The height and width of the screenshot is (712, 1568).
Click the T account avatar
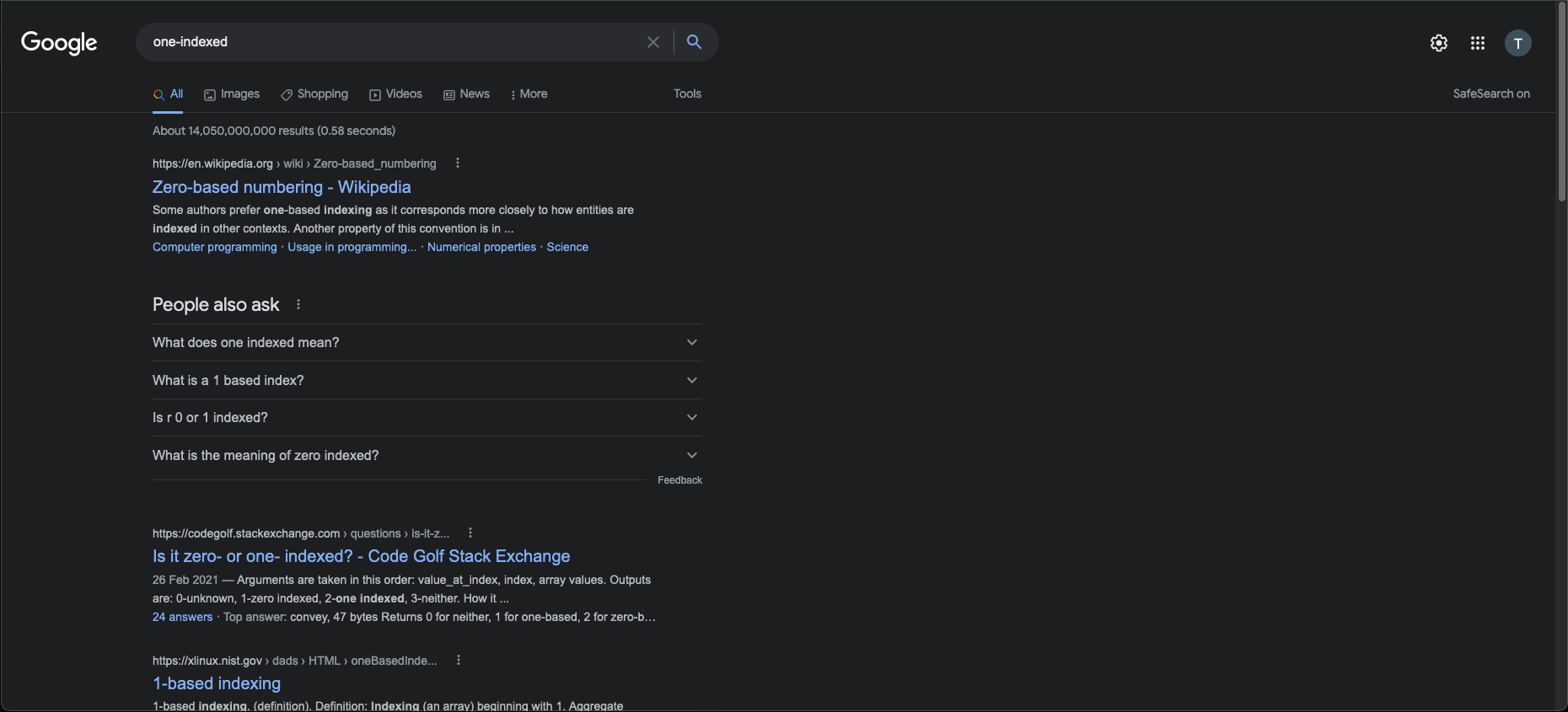pyautogui.click(x=1518, y=43)
